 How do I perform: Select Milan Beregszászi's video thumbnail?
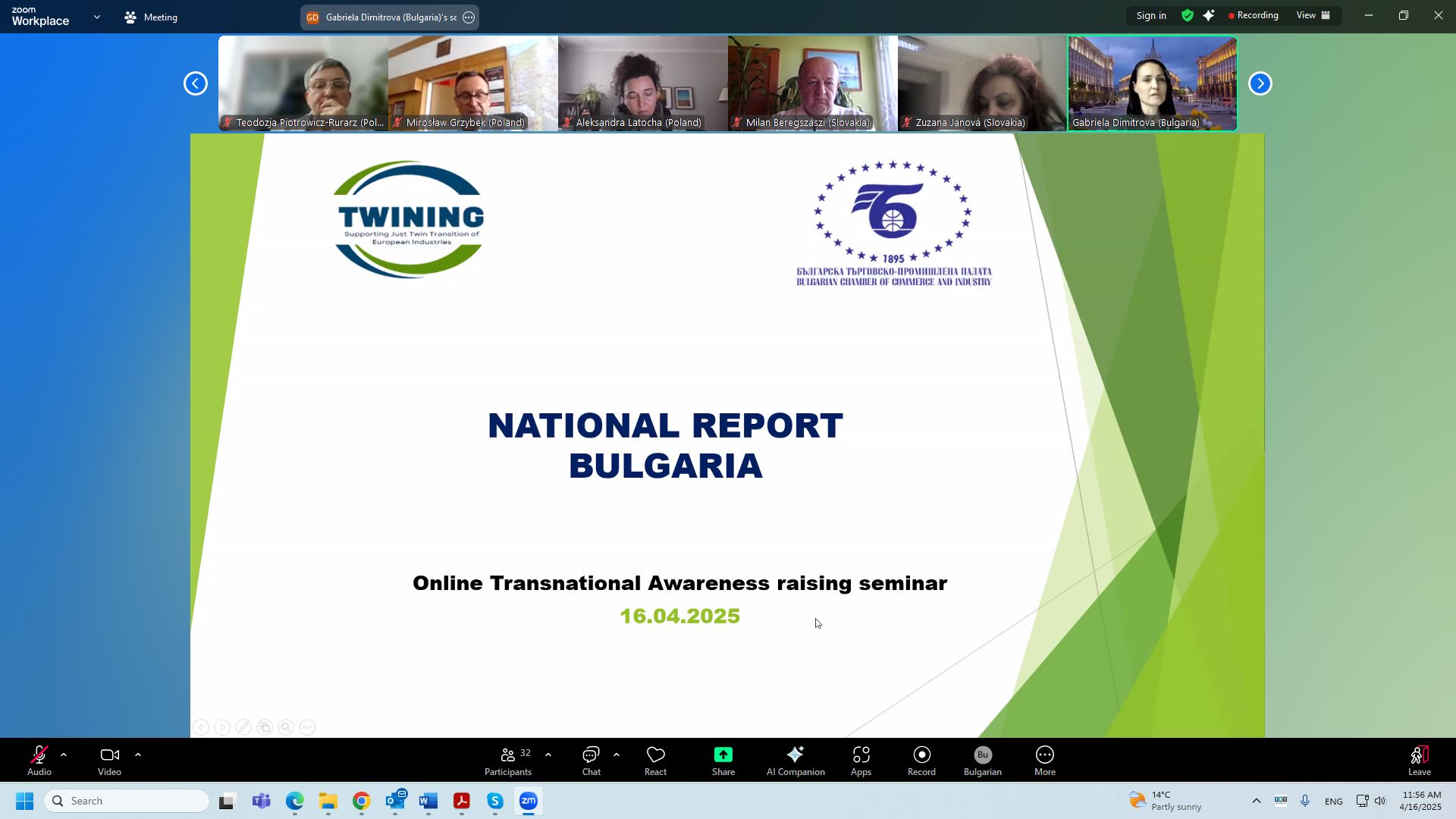click(x=812, y=83)
